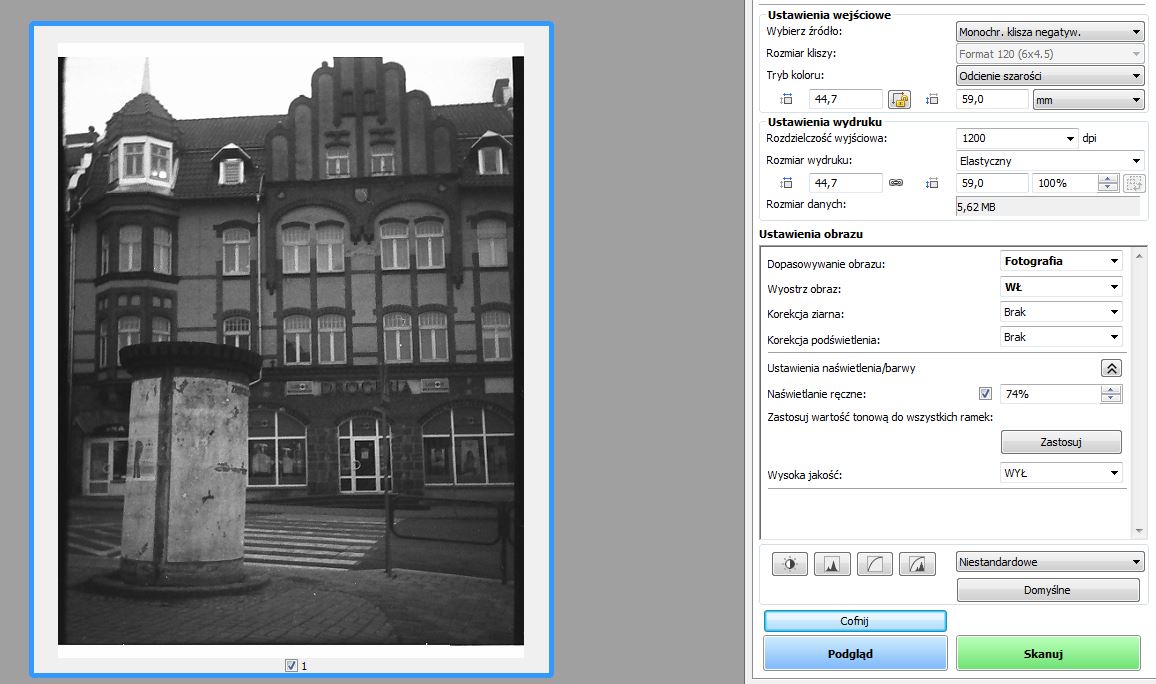Toggle the aspect ratio lock icon

coord(900,99)
